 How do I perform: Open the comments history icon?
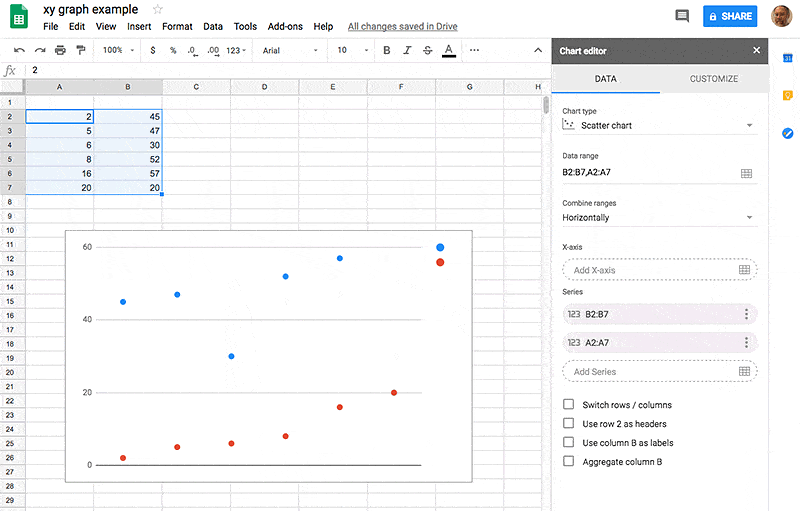click(x=682, y=16)
